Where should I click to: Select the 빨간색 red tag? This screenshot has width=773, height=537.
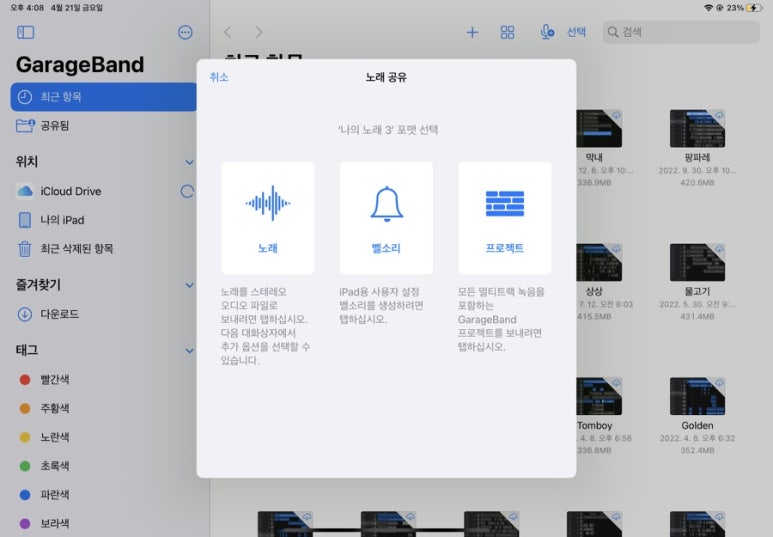click(x=104, y=379)
